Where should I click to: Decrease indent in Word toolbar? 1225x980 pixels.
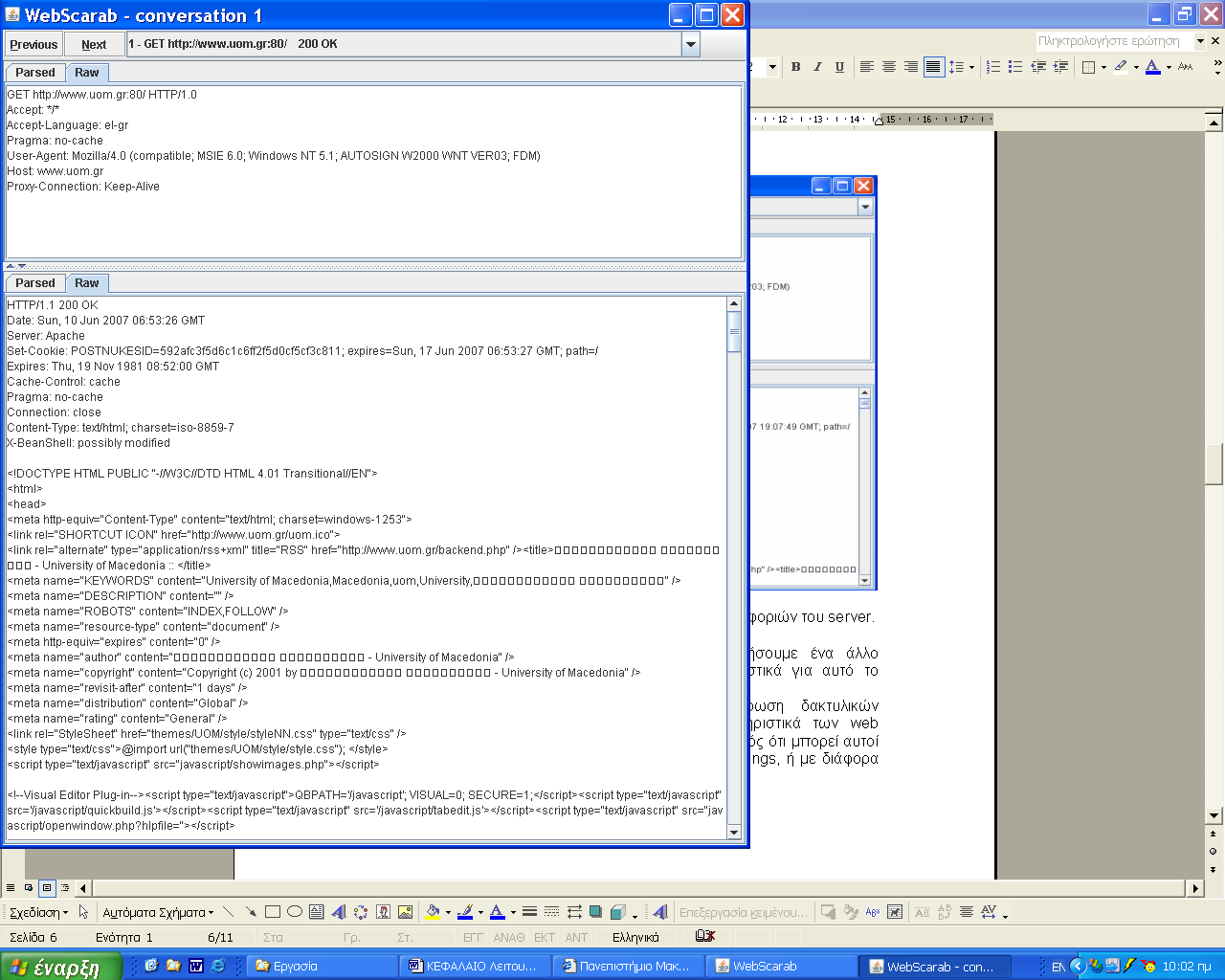pyautogui.click(x=1038, y=67)
